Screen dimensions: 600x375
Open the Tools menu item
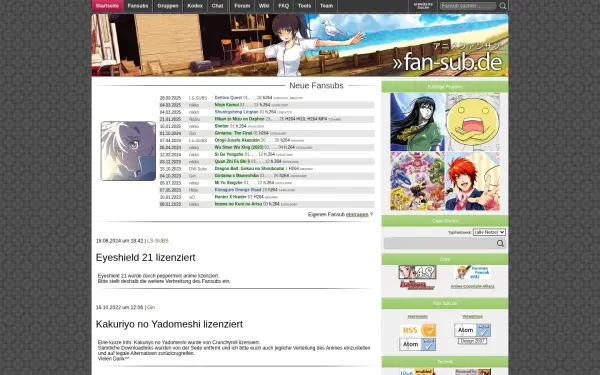pos(304,6)
